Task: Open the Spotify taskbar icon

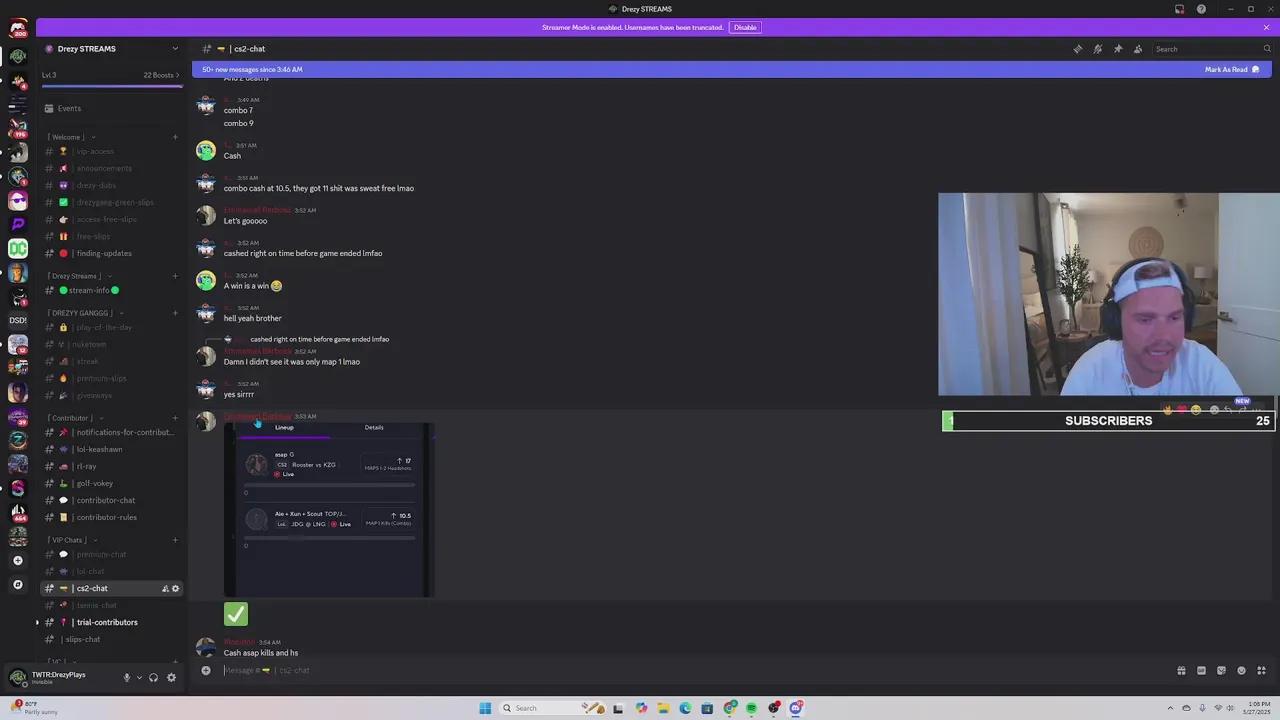Action: pos(752,708)
